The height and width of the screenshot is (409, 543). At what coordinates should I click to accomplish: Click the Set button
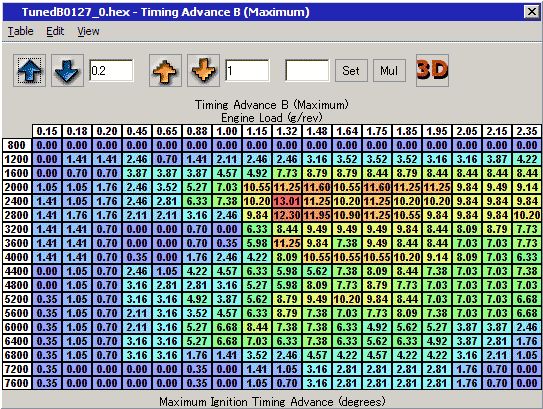(351, 71)
